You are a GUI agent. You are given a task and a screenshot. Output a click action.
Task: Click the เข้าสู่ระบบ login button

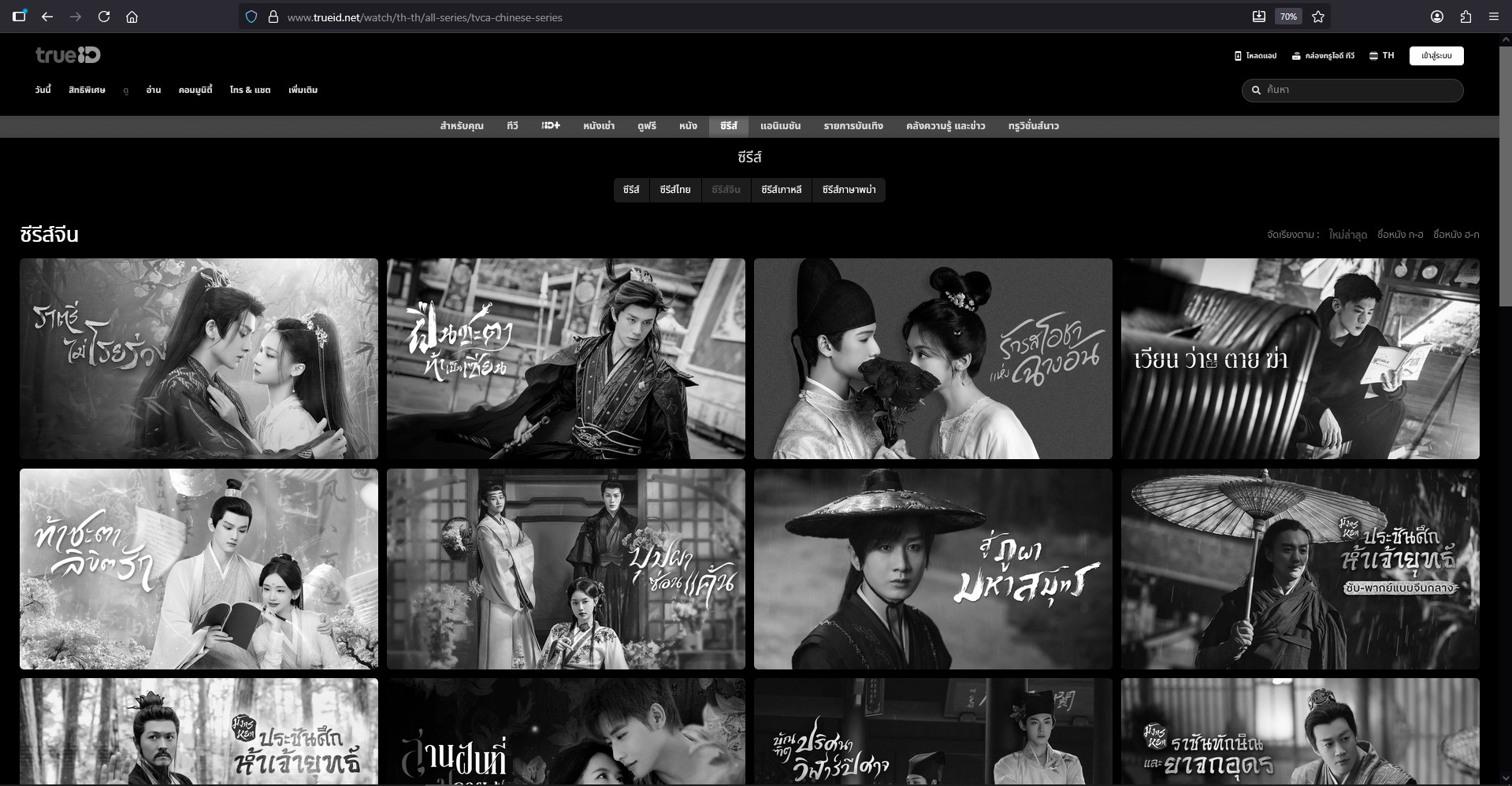[1436, 56]
